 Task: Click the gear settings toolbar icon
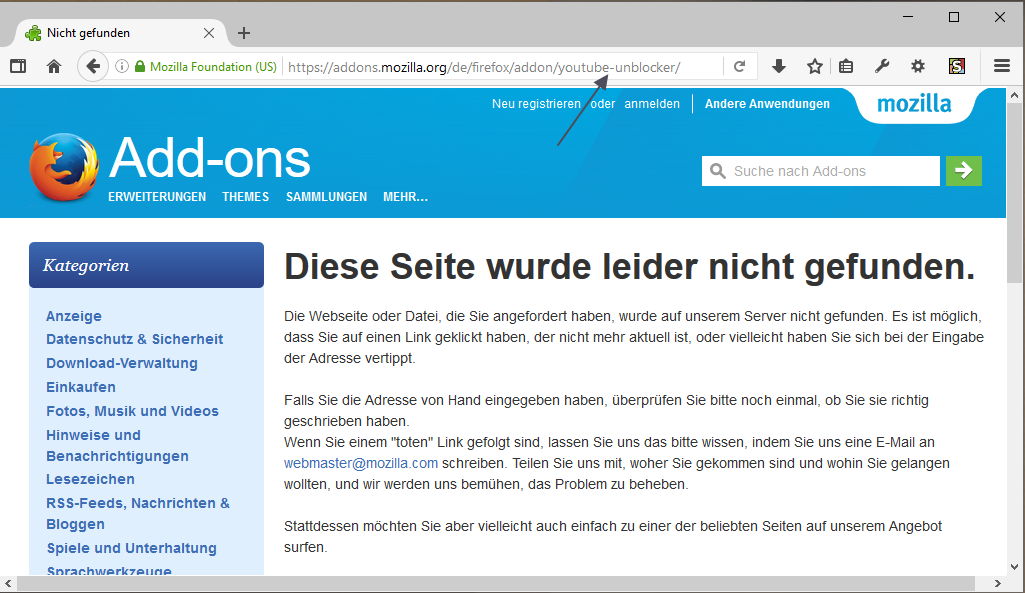(x=918, y=66)
